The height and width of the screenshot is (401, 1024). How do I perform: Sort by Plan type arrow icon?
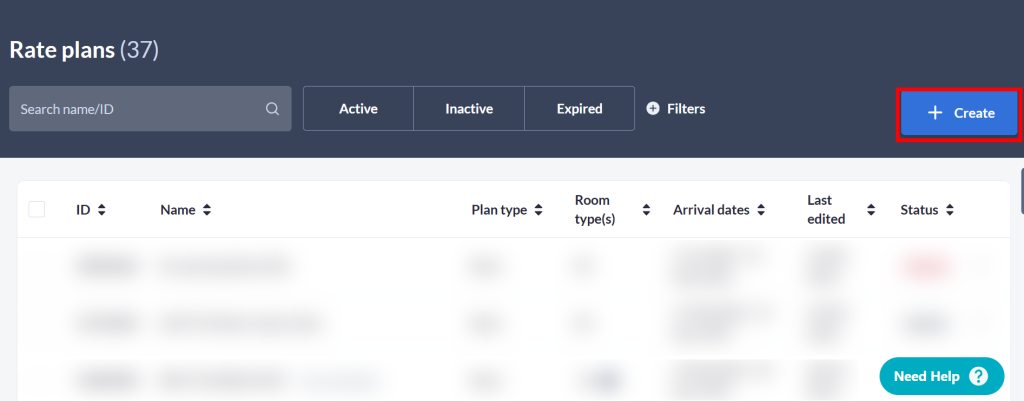(x=538, y=210)
